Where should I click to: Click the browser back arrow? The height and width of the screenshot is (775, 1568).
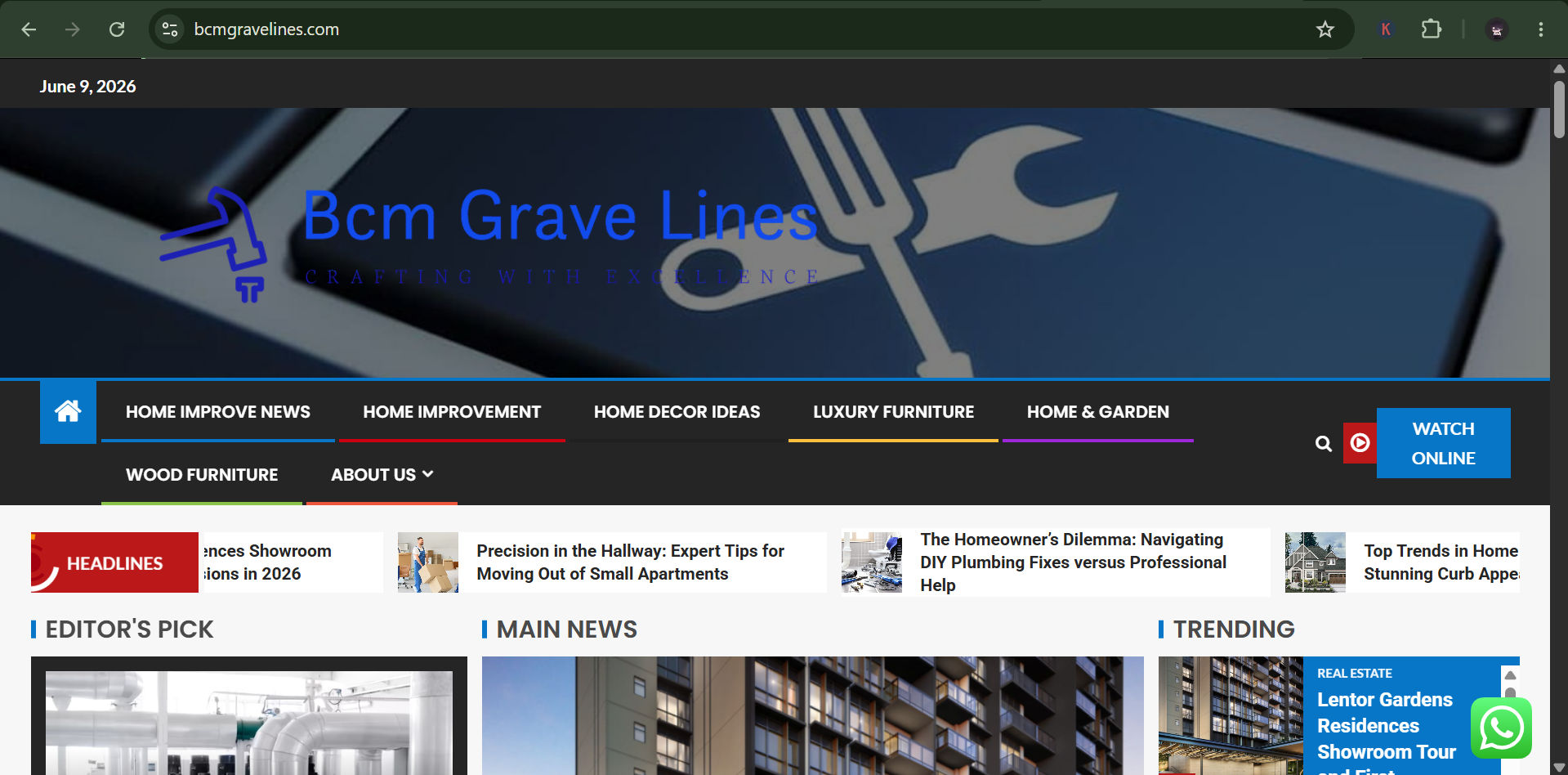(x=29, y=29)
